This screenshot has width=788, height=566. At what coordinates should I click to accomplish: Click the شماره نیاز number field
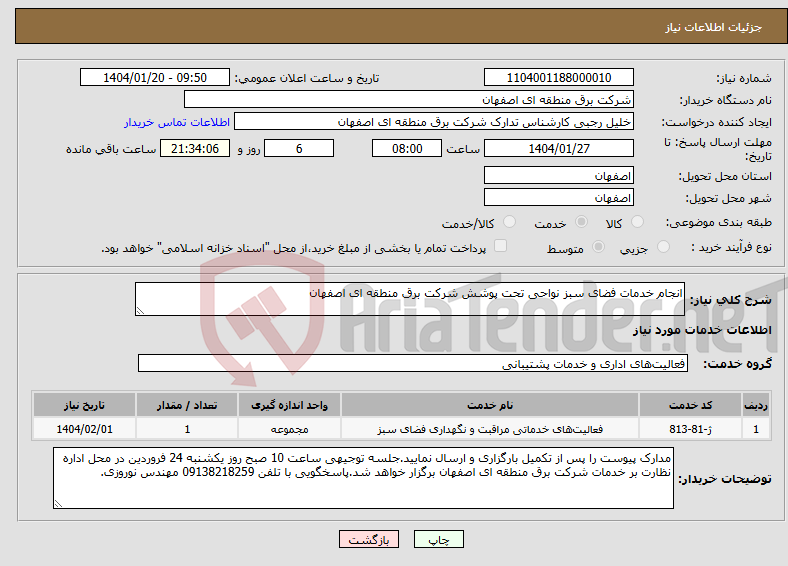tap(558, 77)
